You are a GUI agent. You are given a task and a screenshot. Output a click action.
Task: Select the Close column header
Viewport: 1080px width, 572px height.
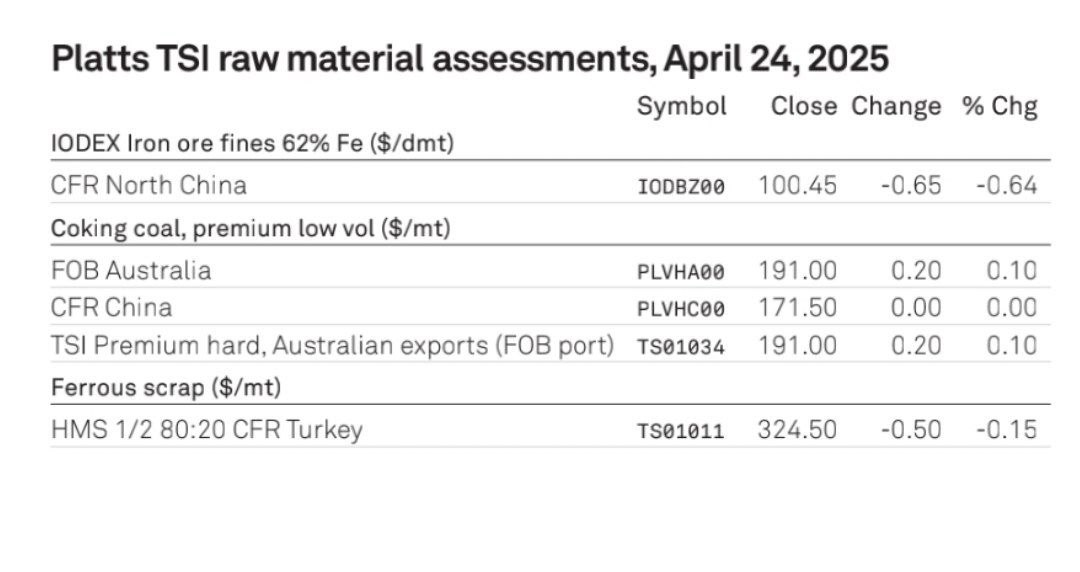pos(804,106)
